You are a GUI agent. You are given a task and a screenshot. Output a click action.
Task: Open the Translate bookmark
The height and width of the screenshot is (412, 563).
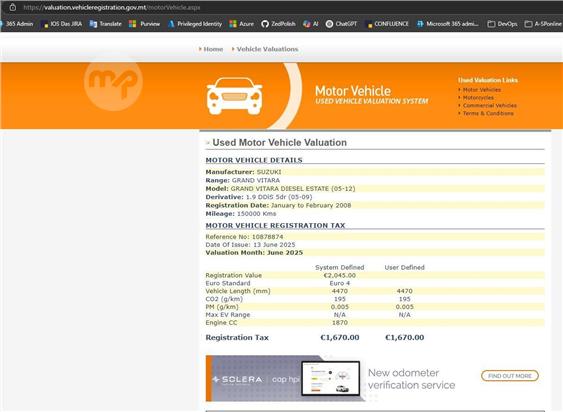(106, 24)
